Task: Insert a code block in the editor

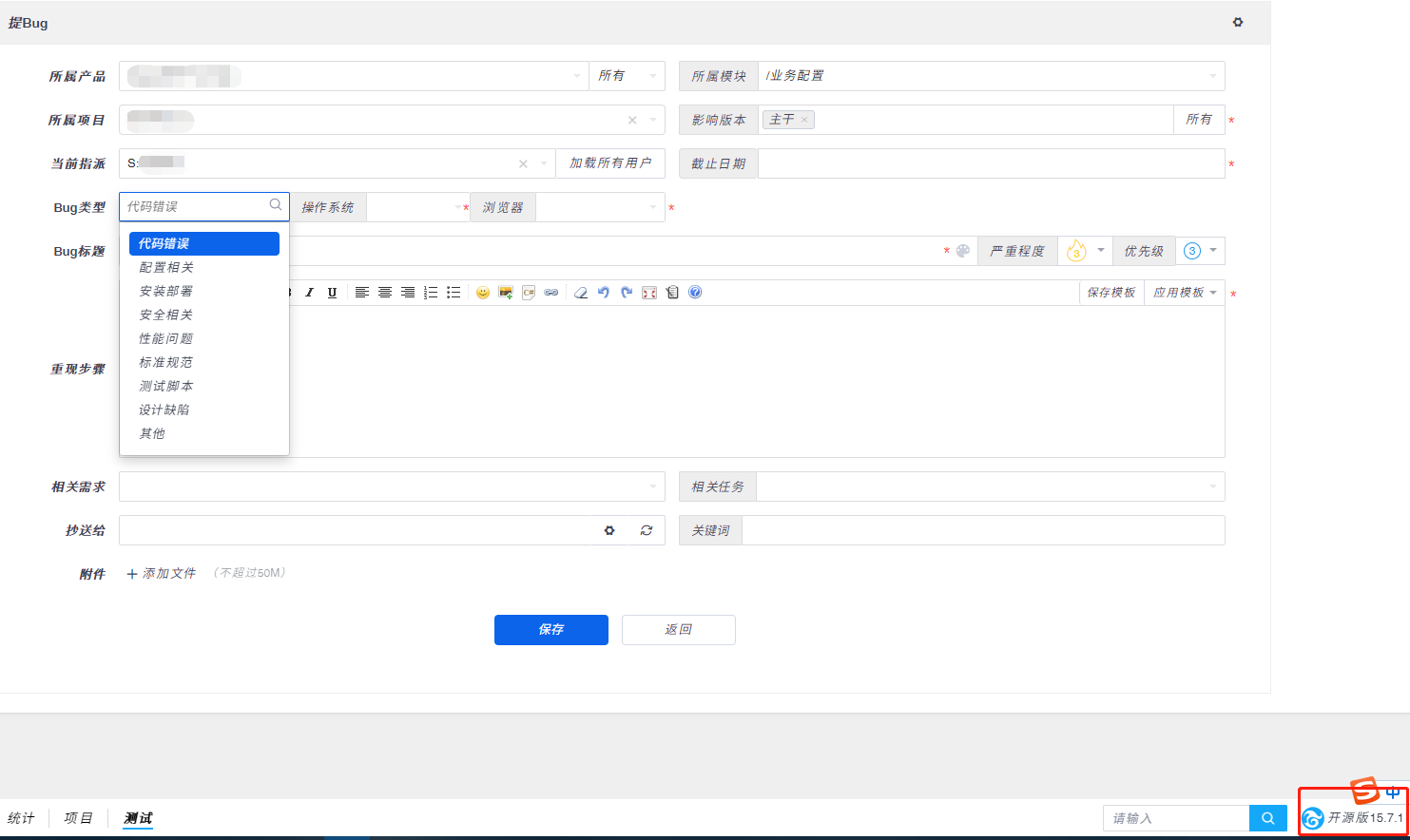Action: 529,293
